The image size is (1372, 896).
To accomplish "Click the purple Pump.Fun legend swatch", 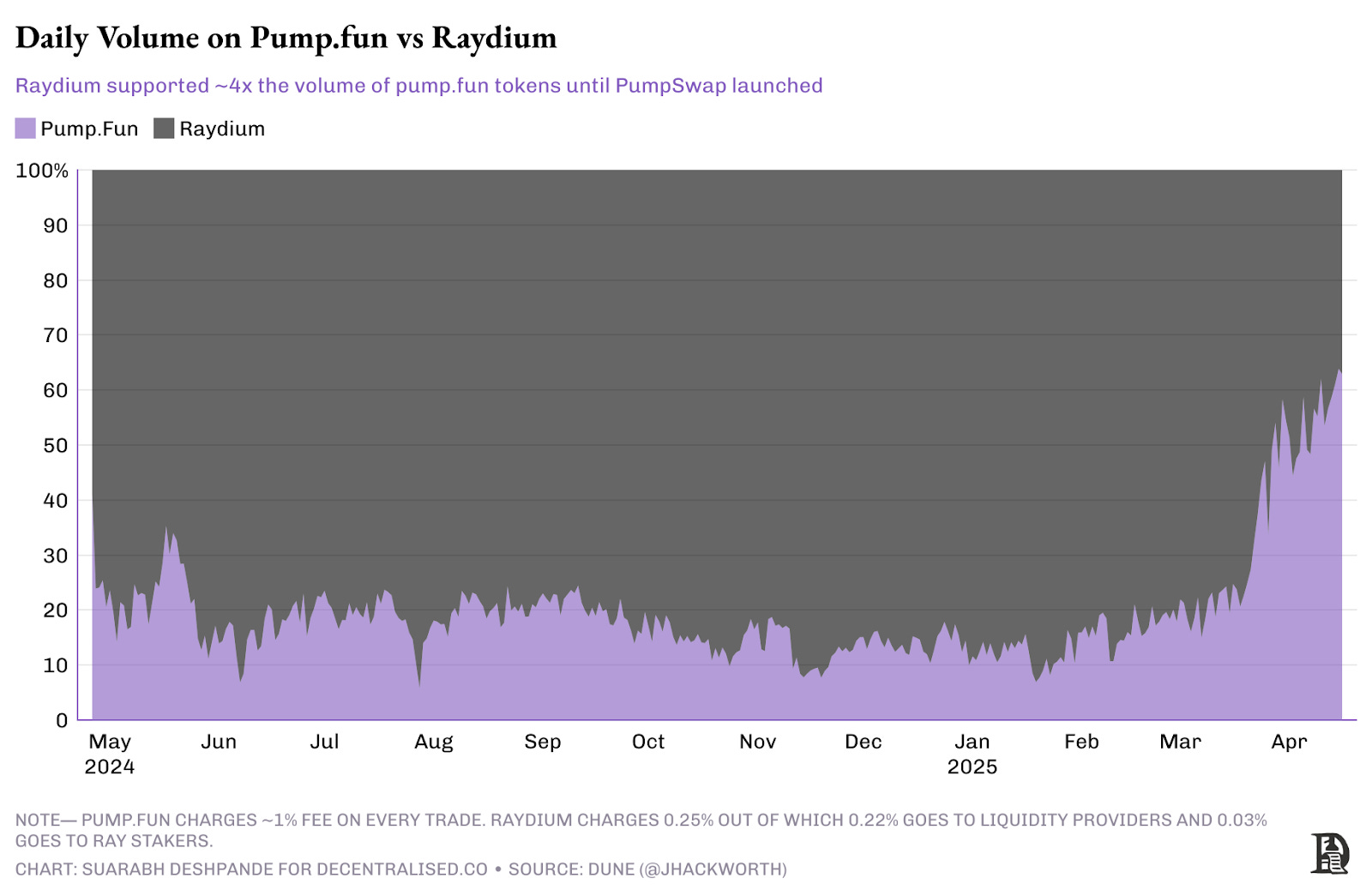I will (x=25, y=129).
